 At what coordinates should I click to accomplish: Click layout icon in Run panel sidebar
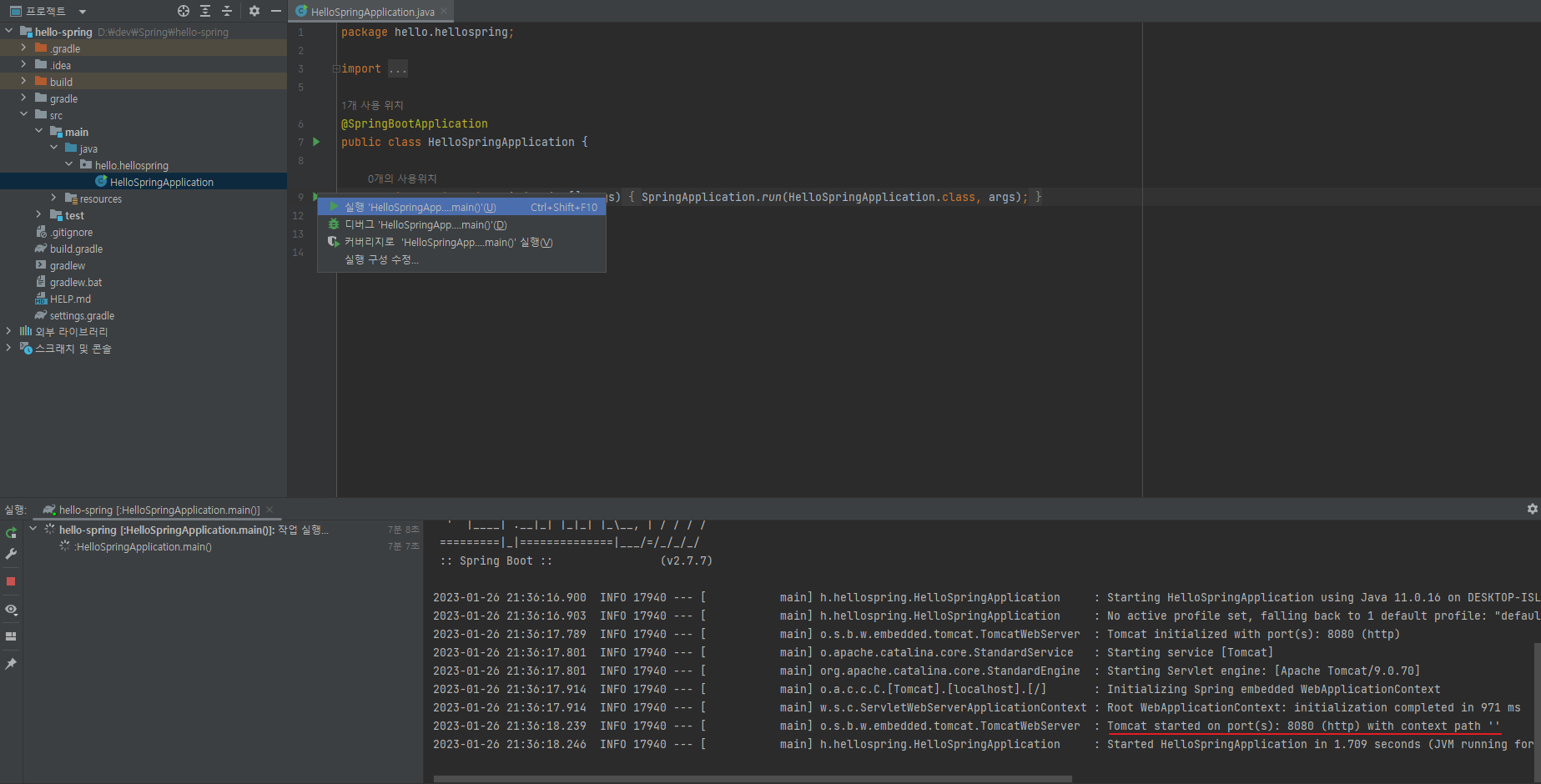pyautogui.click(x=11, y=636)
